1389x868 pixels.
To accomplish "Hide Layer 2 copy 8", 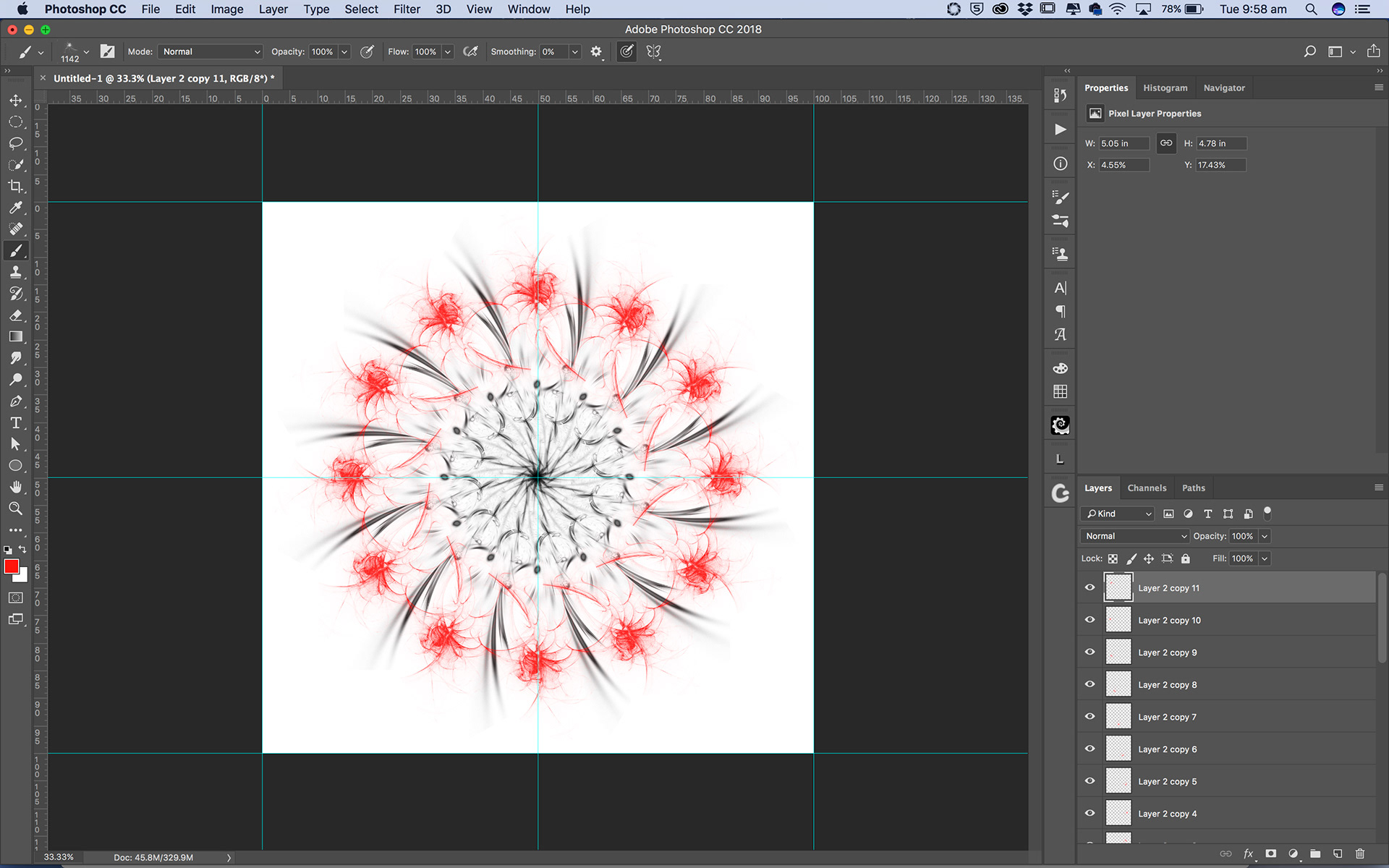I will coord(1090,684).
